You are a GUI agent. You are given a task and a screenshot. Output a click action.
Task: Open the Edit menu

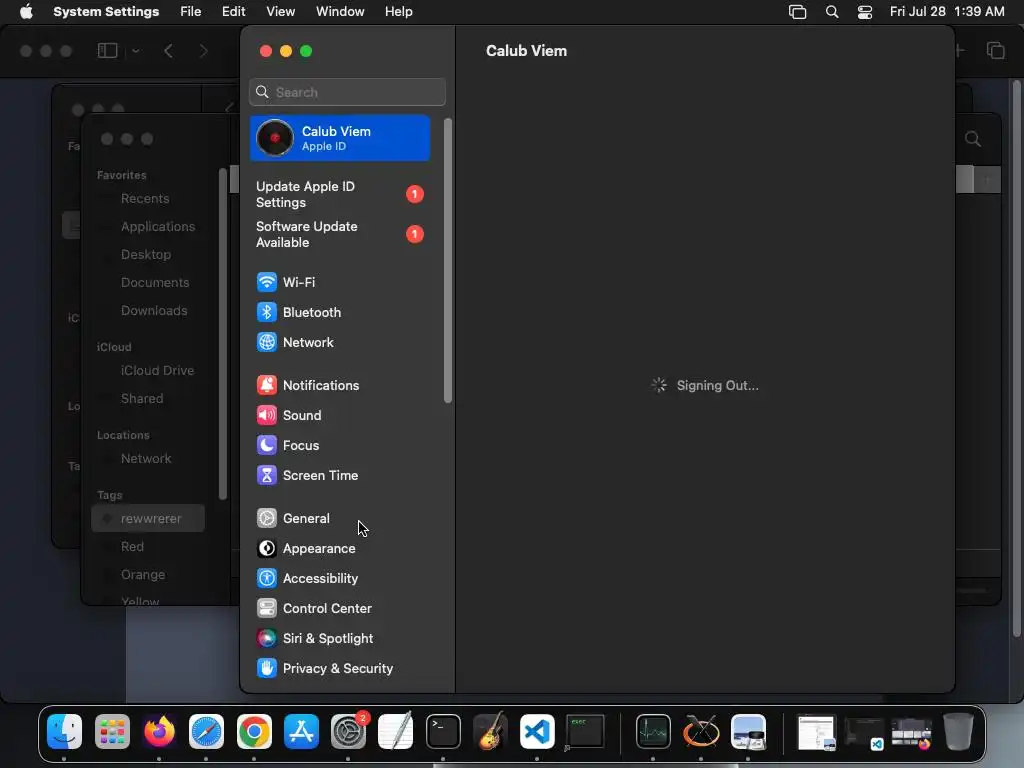click(x=233, y=12)
